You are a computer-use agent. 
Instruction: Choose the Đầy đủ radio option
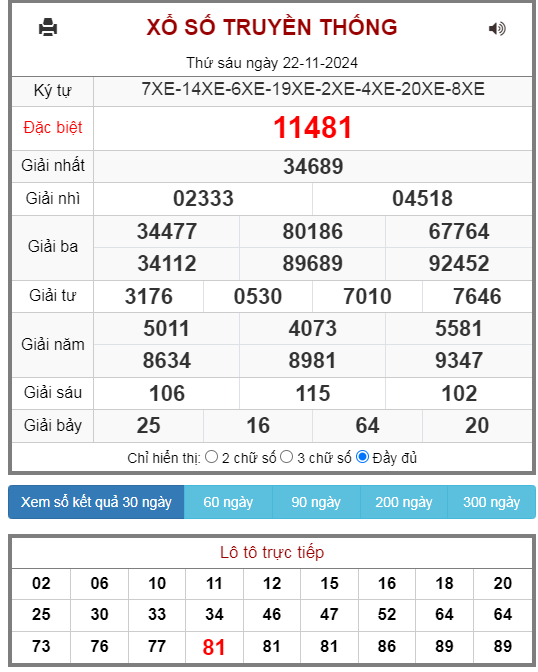[362, 457]
